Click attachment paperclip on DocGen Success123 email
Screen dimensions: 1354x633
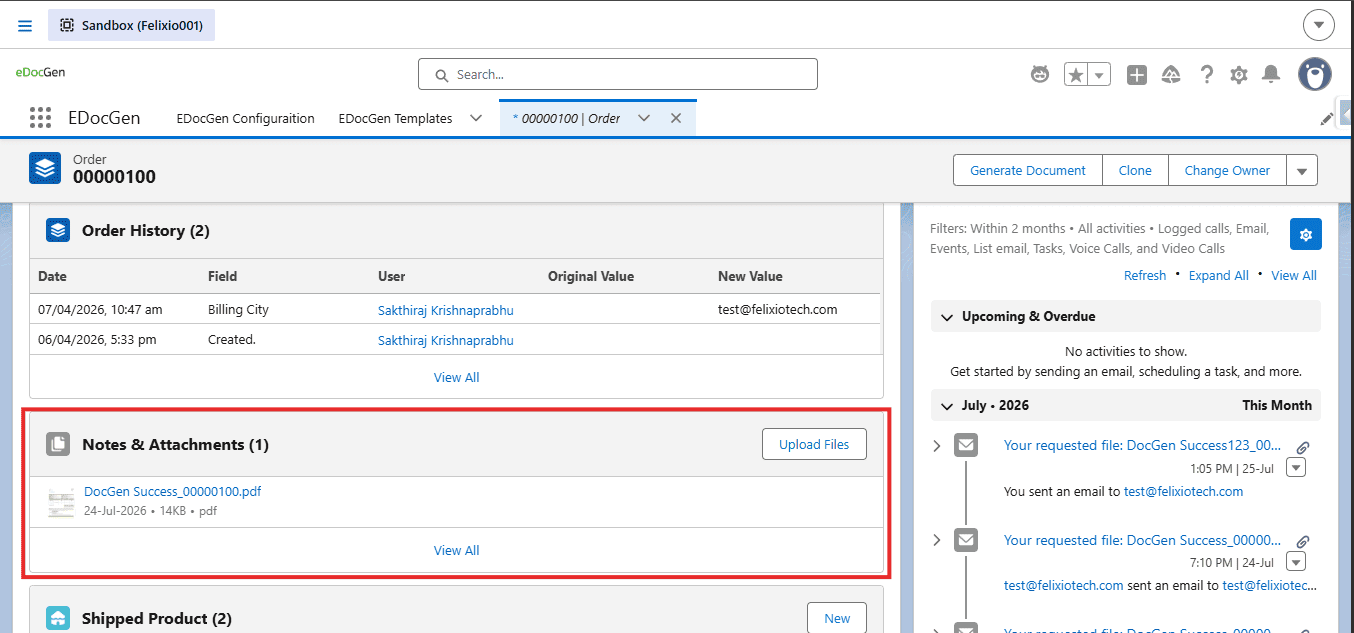(1303, 448)
